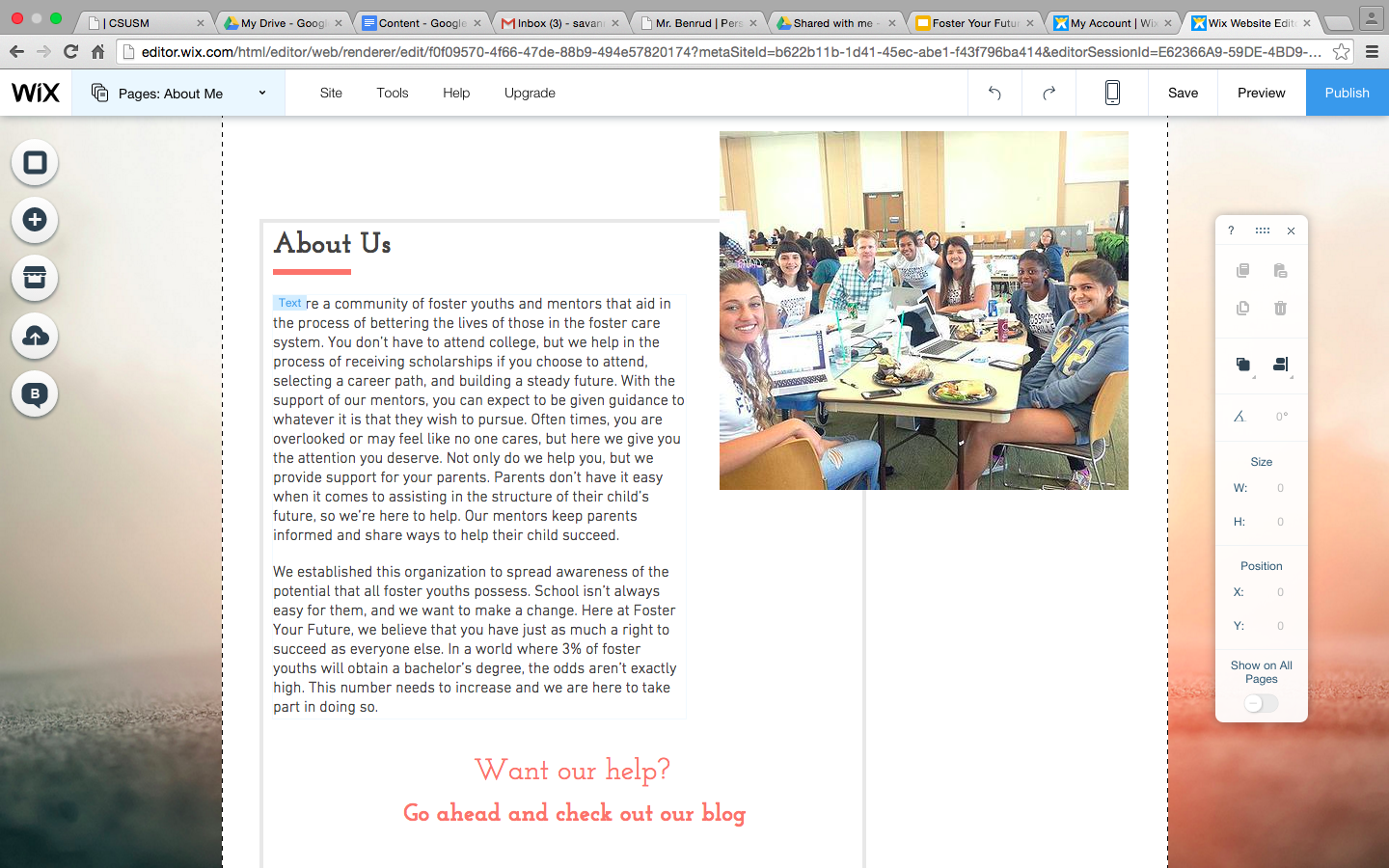
Task: Click the Paste icon in the toolbox
Action: tap(1280, 271)
